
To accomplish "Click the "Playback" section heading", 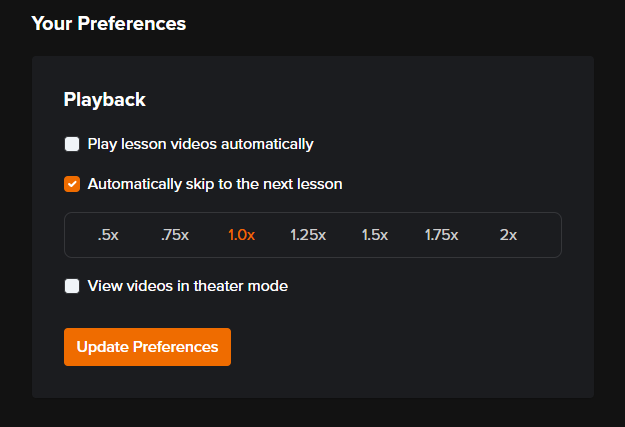I will point(105,99).
